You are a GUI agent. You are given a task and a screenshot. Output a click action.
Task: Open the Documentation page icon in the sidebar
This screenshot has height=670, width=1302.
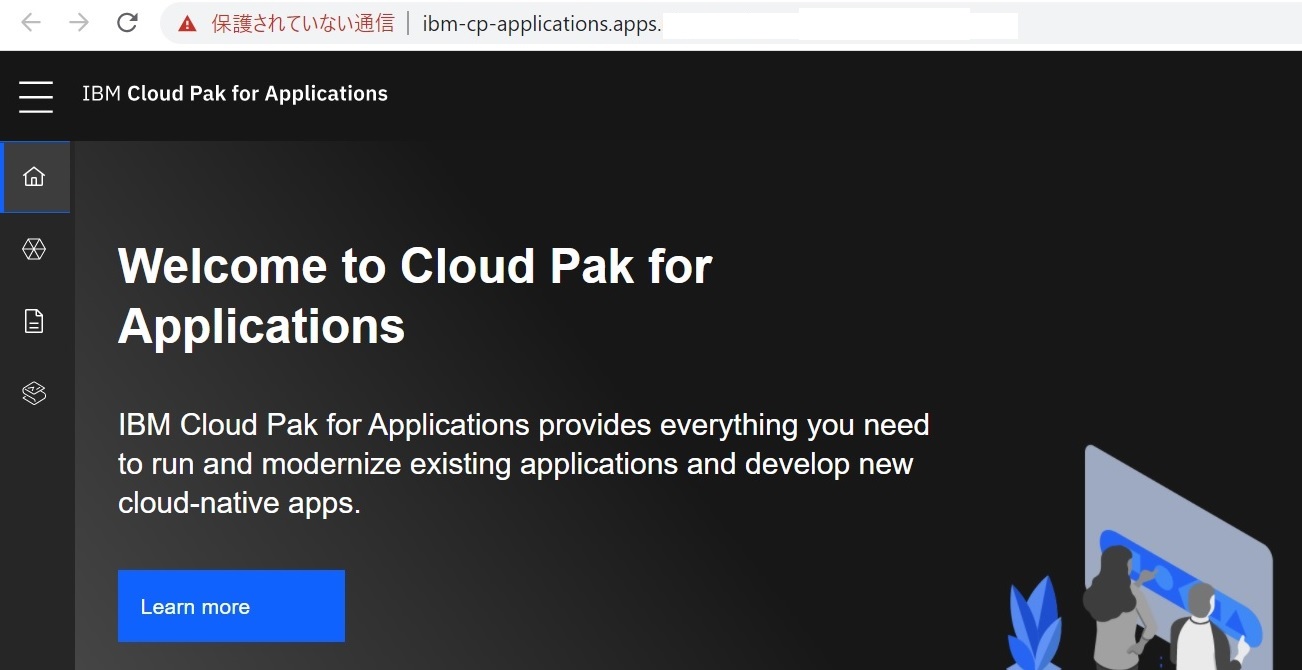[x=34, y=320]
